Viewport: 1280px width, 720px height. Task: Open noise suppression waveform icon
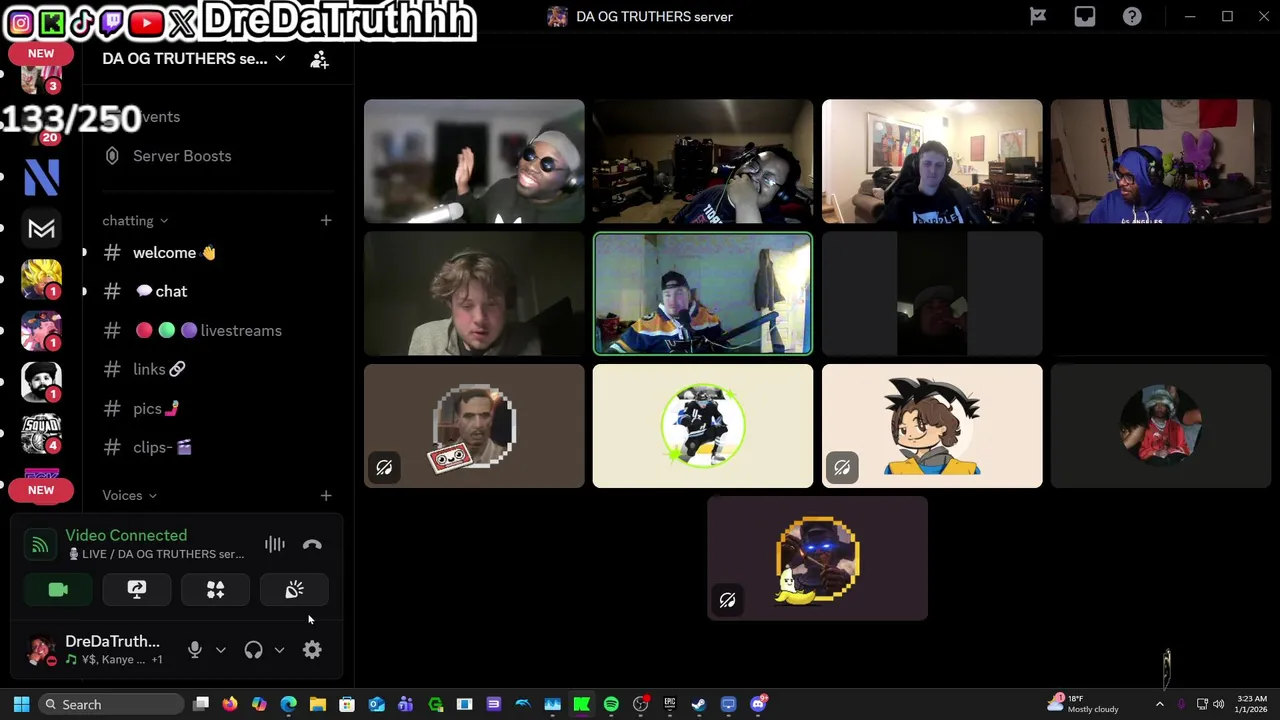274,545
